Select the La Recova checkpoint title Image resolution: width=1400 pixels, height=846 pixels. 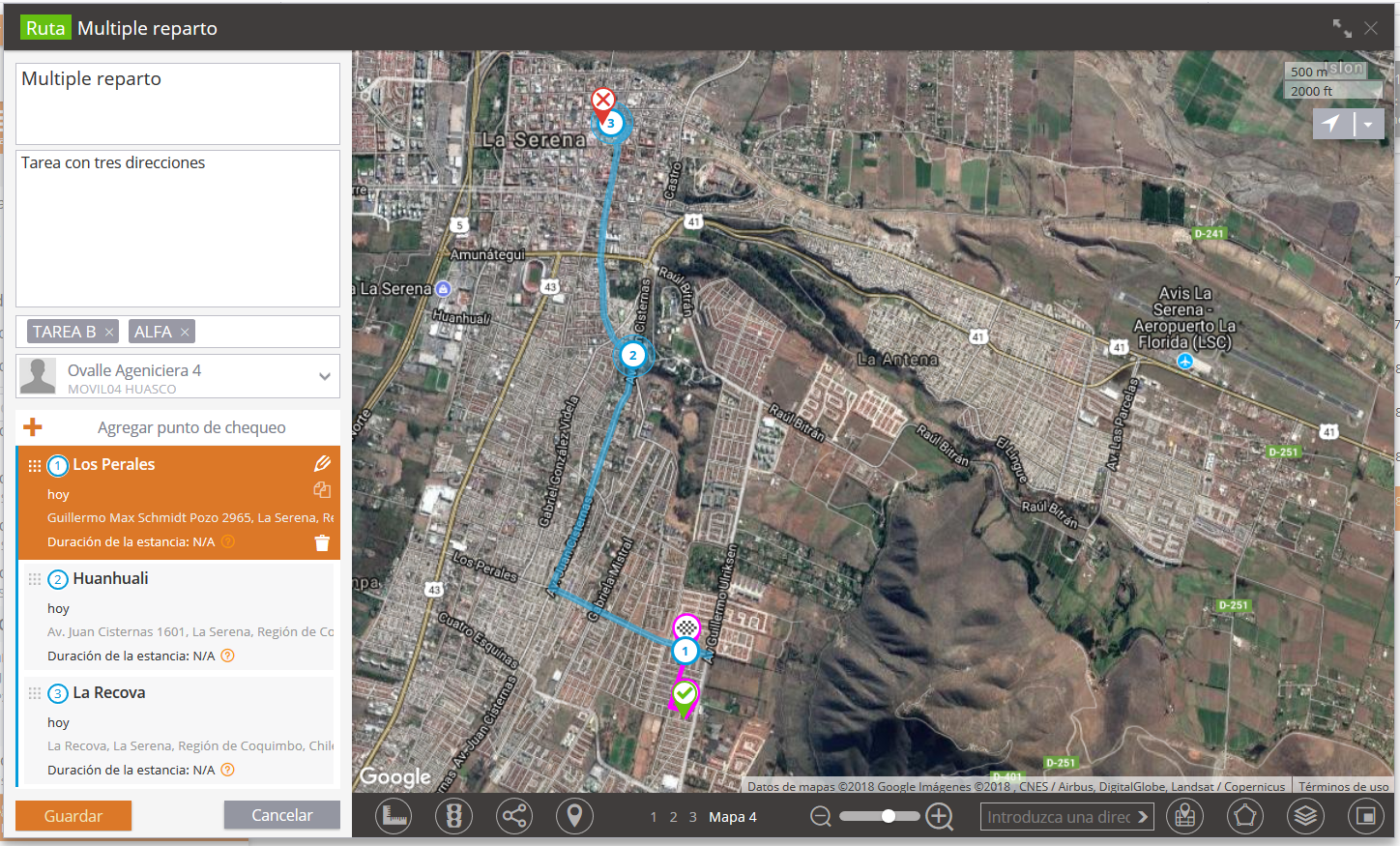[x=109, y=692]
